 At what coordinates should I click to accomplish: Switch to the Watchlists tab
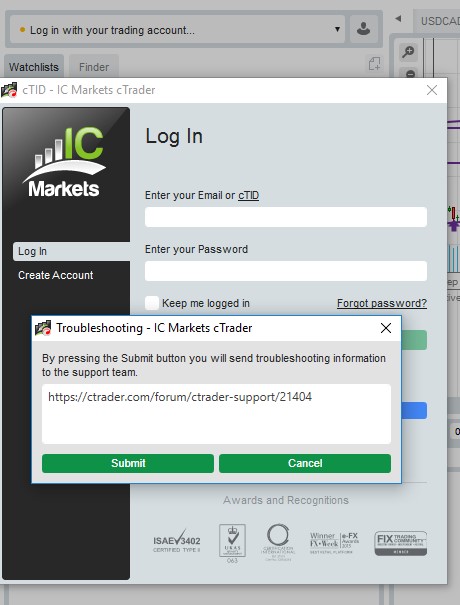click(34, 67)
